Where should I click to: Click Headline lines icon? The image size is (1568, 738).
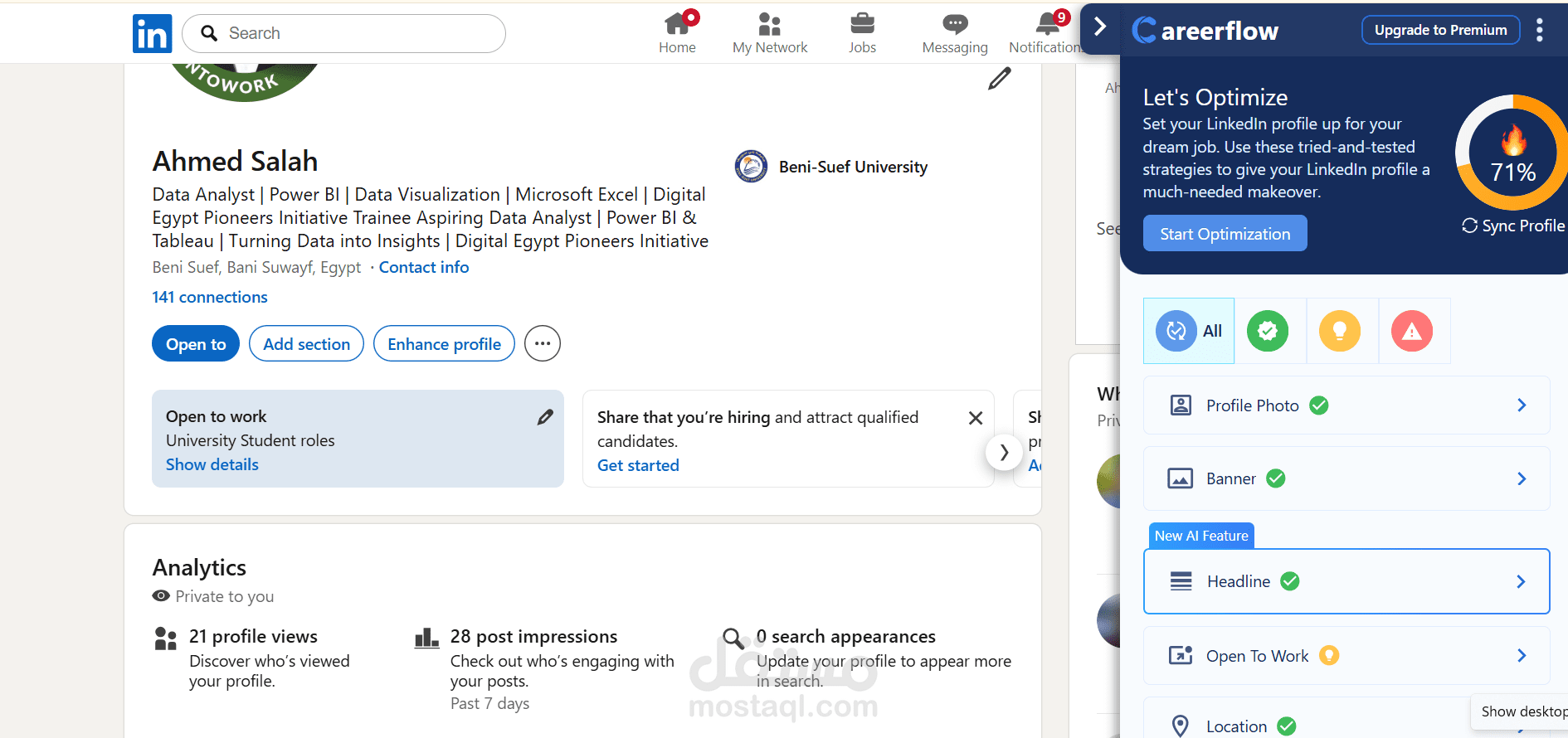coord(1181,581)
